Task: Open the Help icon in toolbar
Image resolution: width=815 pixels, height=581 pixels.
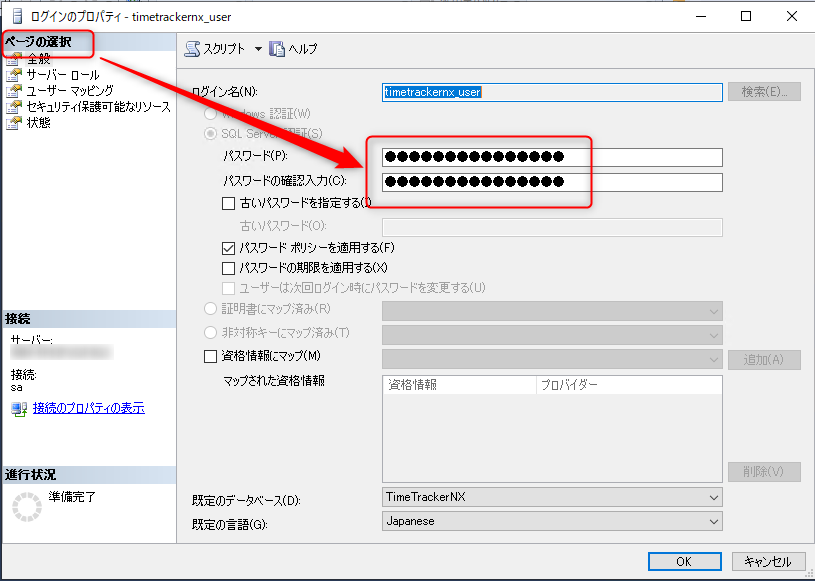Action: point(277,48)
